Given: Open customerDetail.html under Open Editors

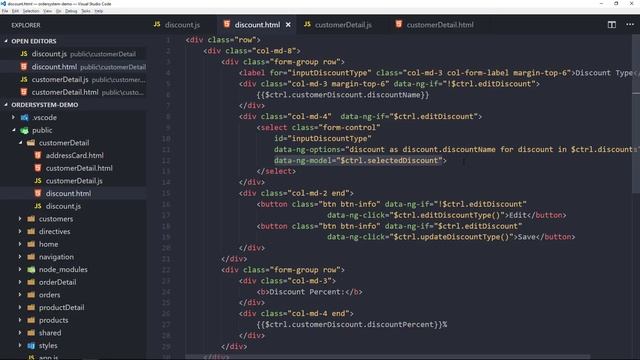Looking at the screenshot, I should coord(73,92).
